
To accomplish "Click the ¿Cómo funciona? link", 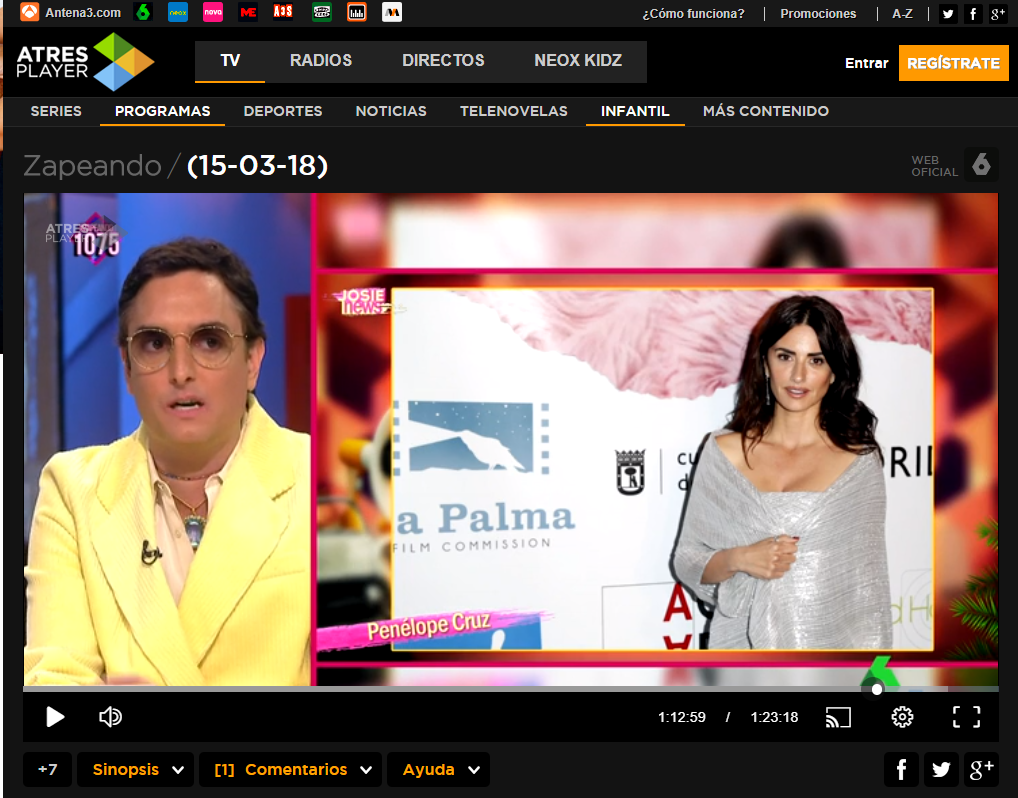I will coord(693,14).
